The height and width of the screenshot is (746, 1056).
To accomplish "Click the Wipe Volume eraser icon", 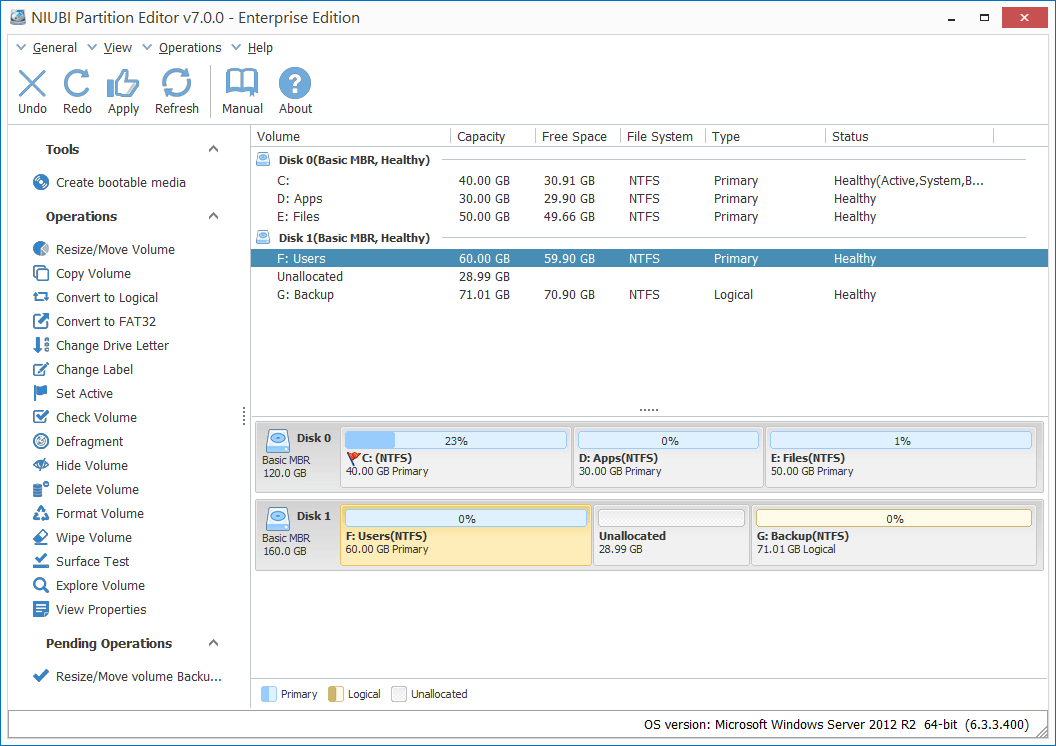I will pyautogui.click(x=41, y=537).
